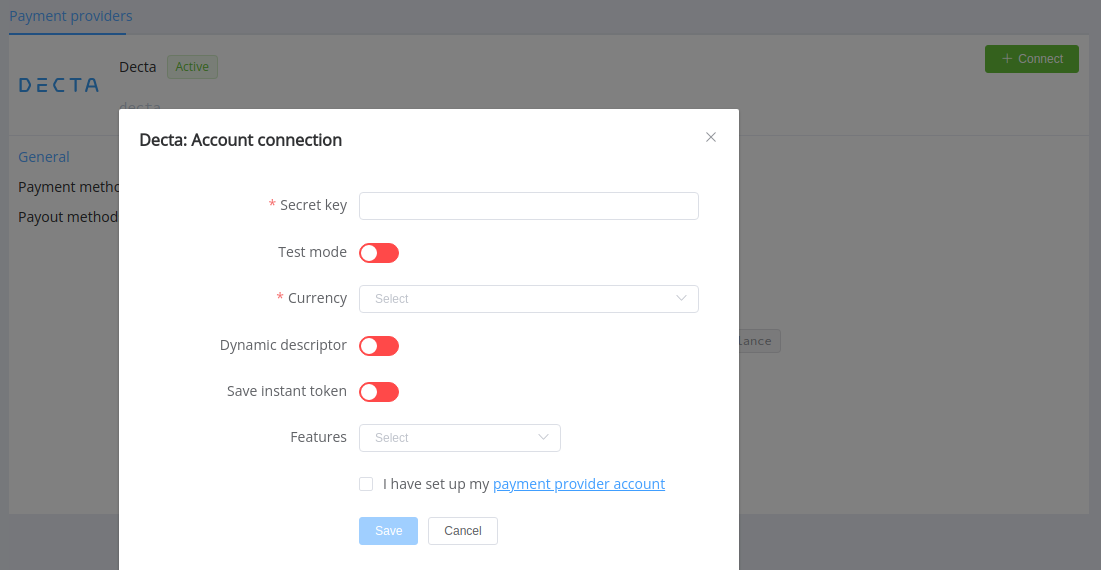Enable the Dynamic descriptor switch
1101x570 pixels.
click(379, 346)
